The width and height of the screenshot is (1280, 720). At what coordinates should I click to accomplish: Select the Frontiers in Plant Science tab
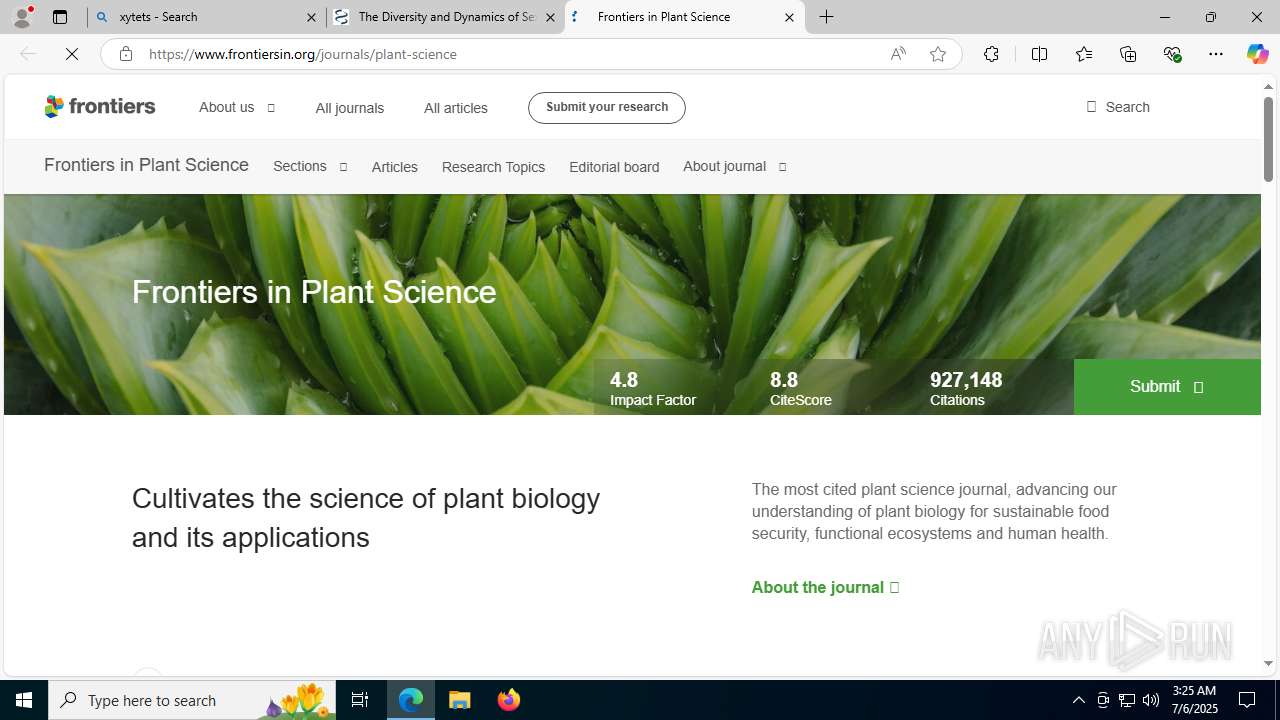point(684,17)
